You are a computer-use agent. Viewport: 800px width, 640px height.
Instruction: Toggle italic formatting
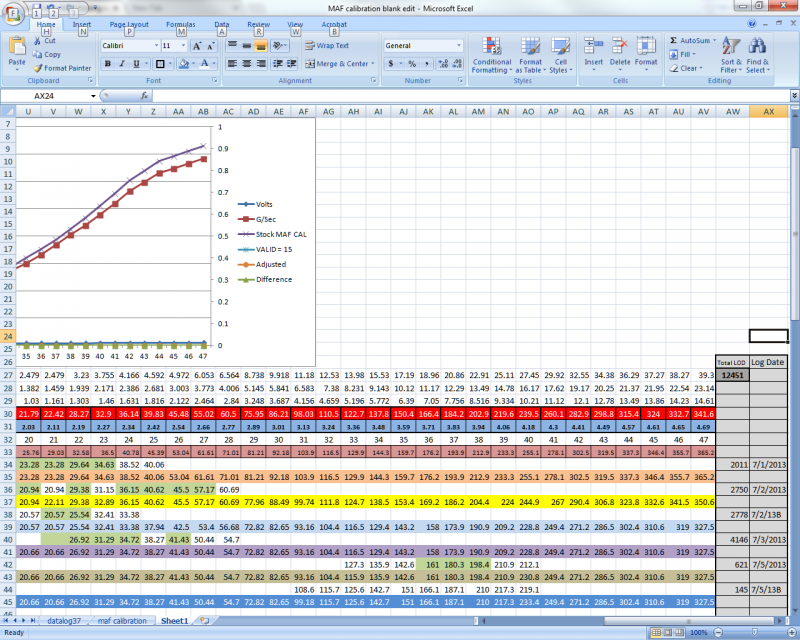(x=122, y=64)
